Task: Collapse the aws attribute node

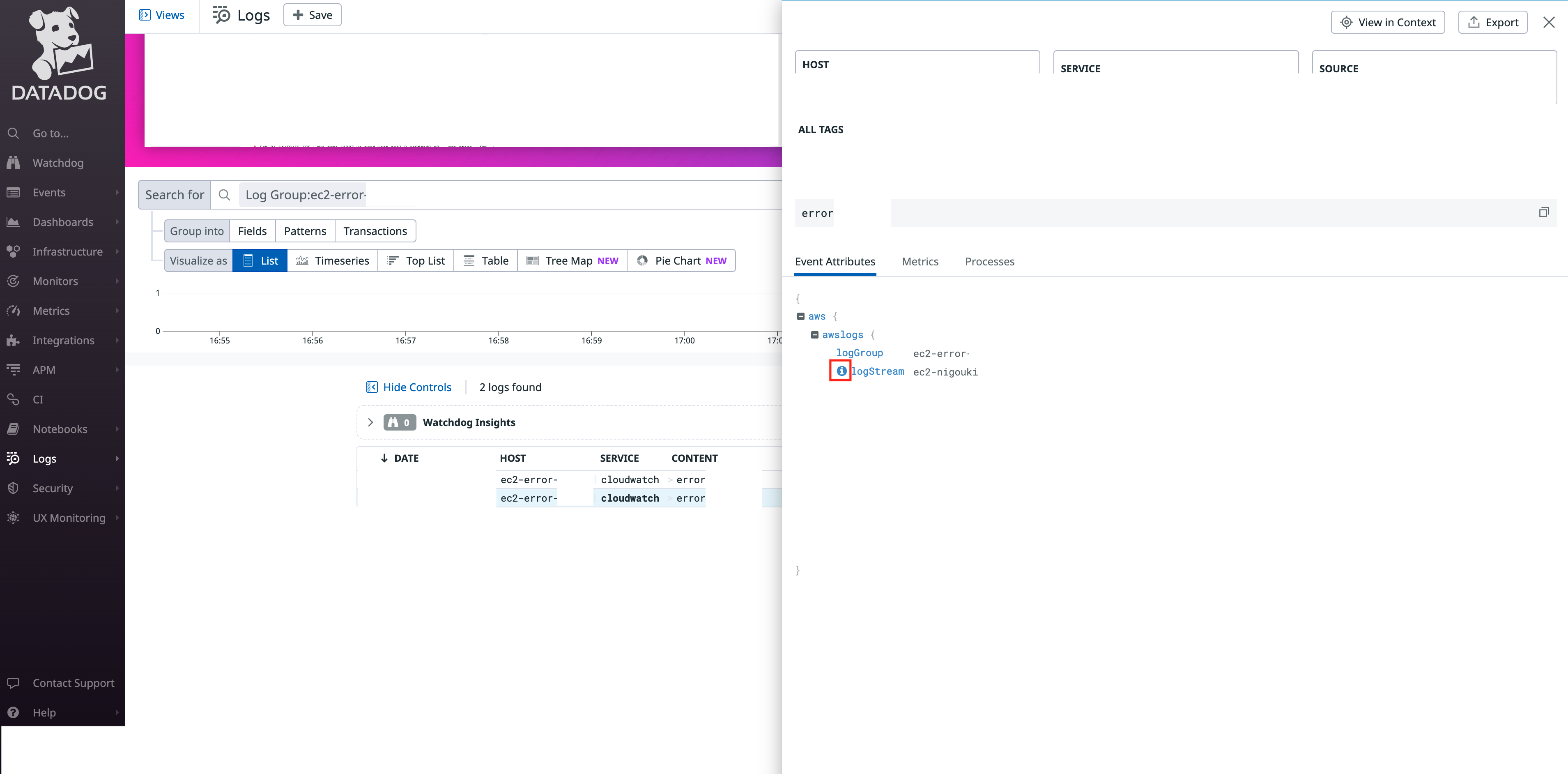Action: pyautogui.click(x=800, y=316)
